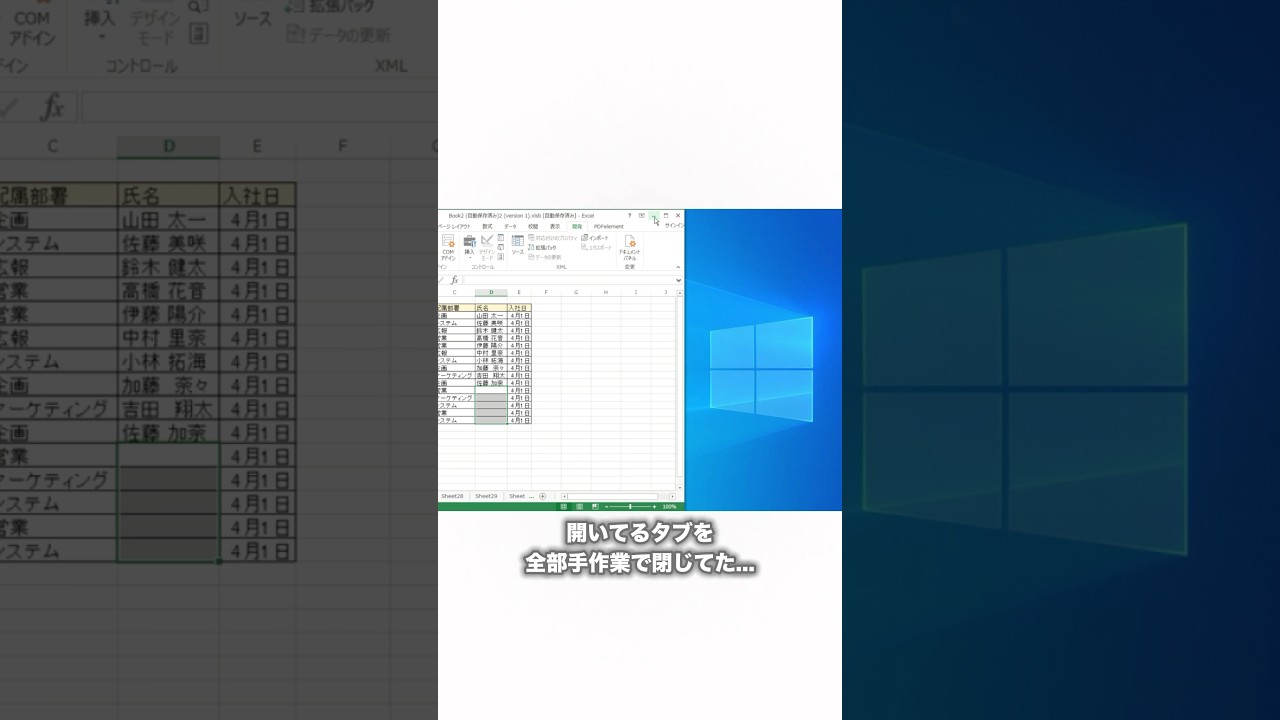Open the ドキュメントパネル button
Viewport: 1280px width, 720px height.
click(x=629, y=249)
